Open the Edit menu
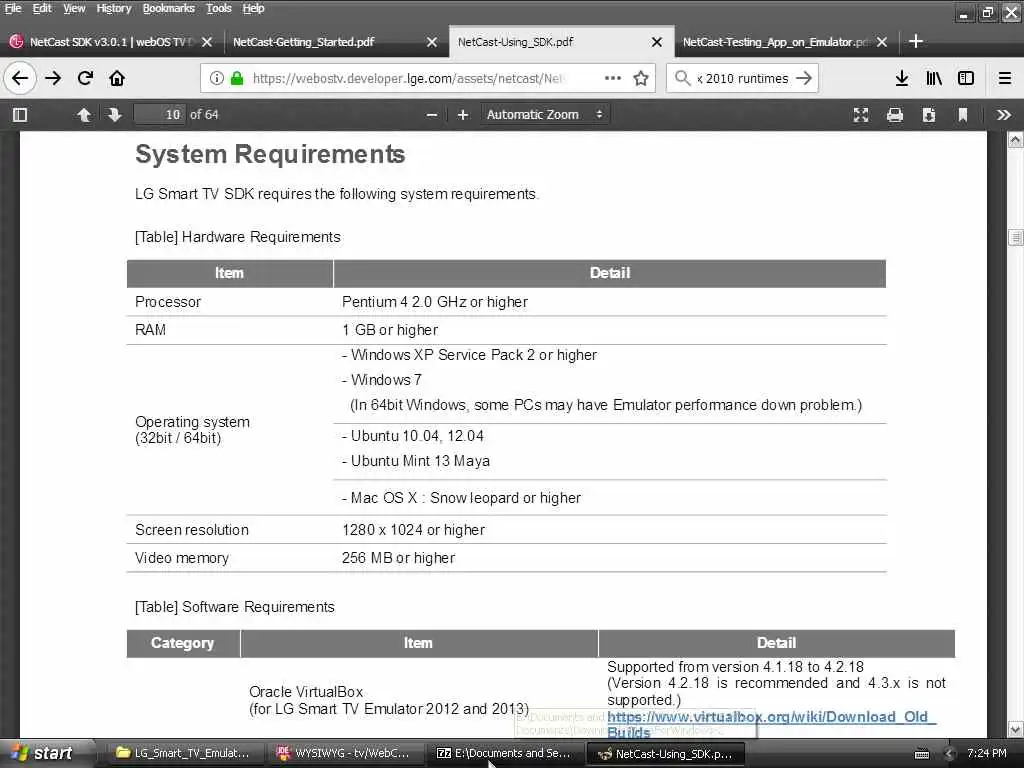The image size is (1024, 768). pyautogui.click(x=42, y=8)
